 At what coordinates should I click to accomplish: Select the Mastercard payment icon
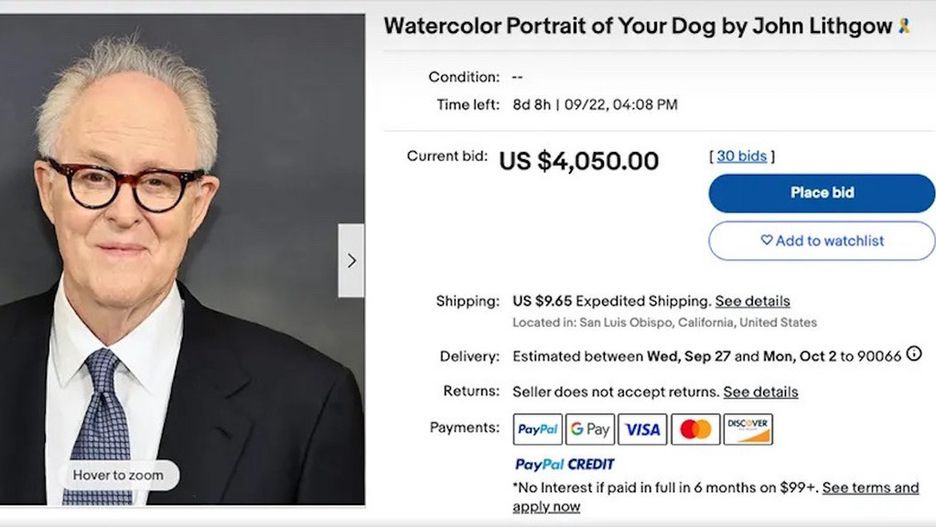click(695, 429)
